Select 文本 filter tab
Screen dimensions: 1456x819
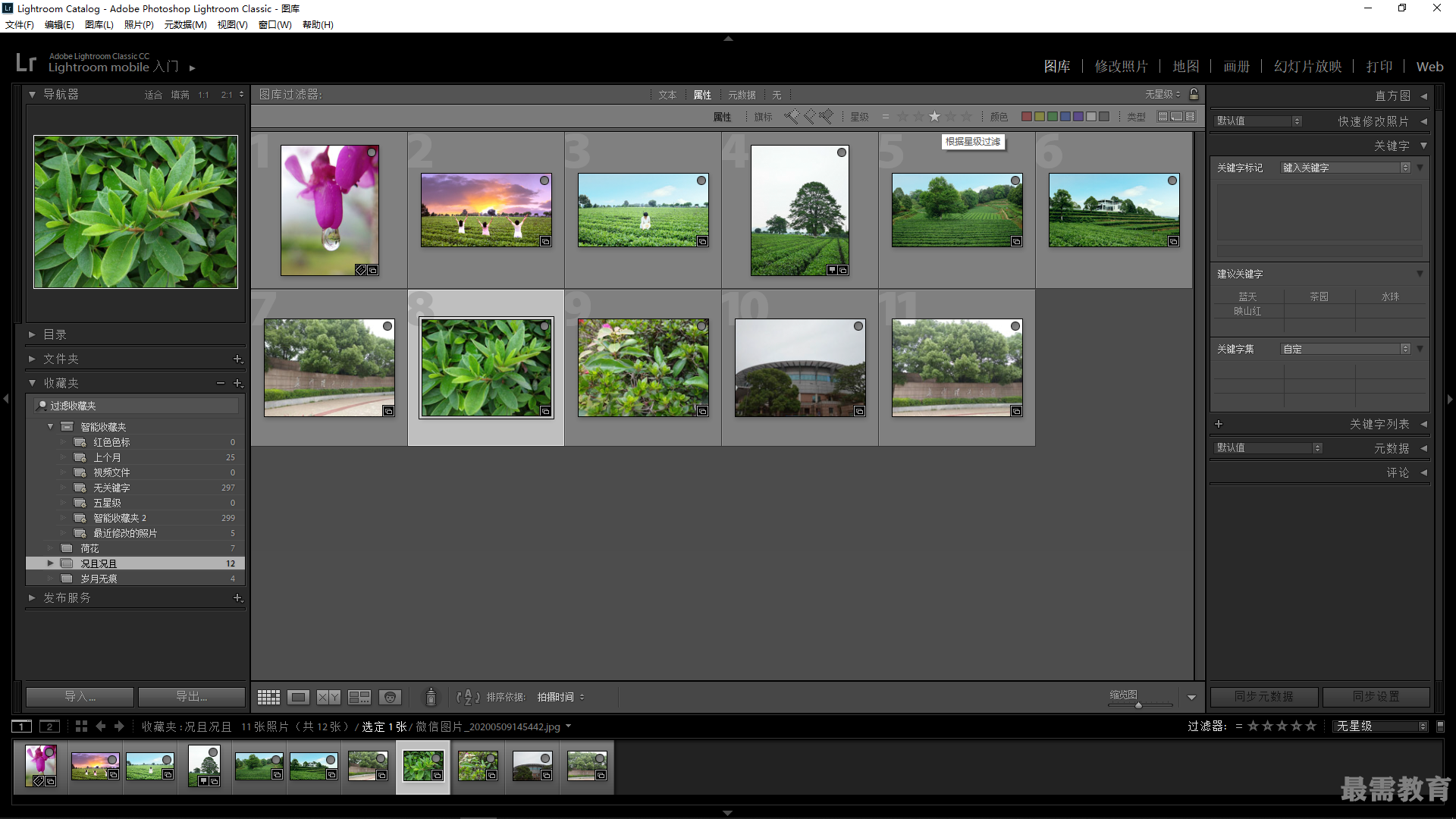[667, 95]
